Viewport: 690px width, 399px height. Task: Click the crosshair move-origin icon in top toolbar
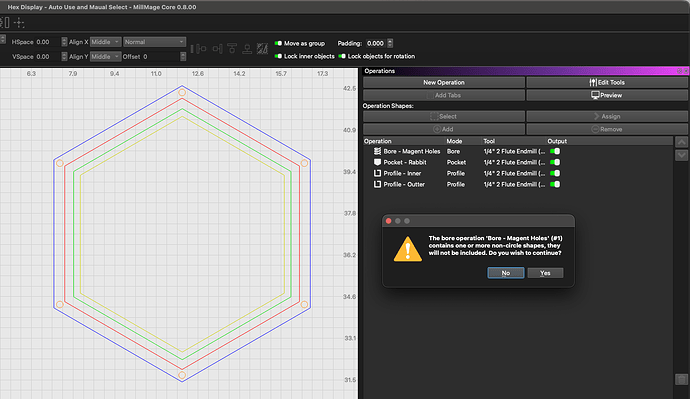pyautogui.click(x=19, y=22)
